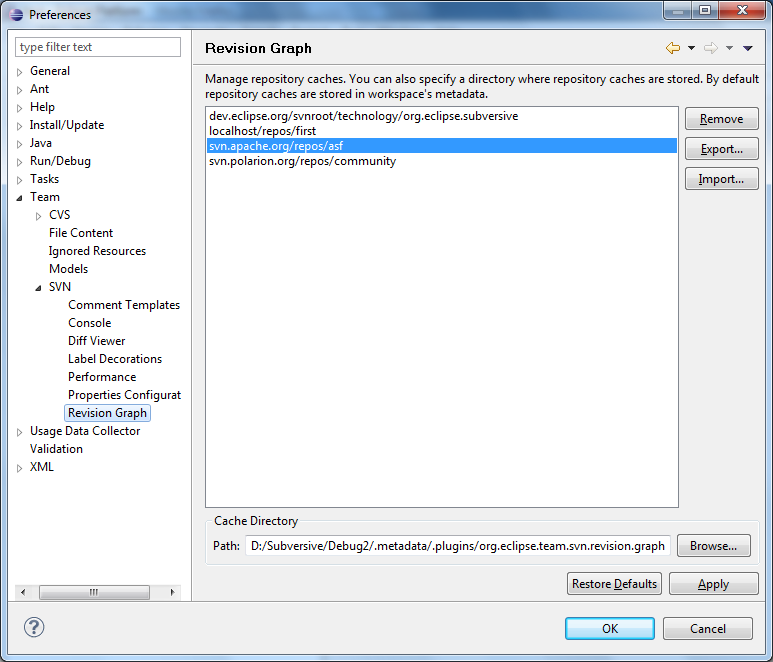This screenshot has width=773, height=662.
Task: Select Validation preference page
Action: coord(56,449)
